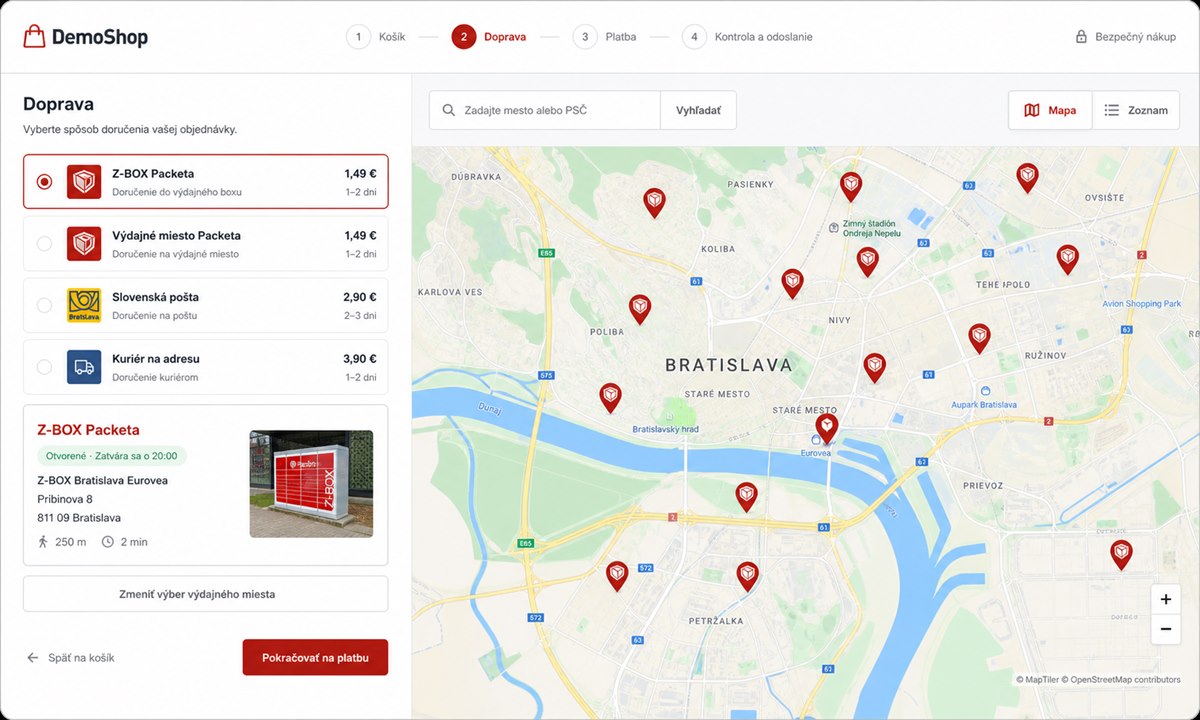Select the map pin near Dúbravka label
This screenshot has height=720, width=1200.
tap(654, 201)
